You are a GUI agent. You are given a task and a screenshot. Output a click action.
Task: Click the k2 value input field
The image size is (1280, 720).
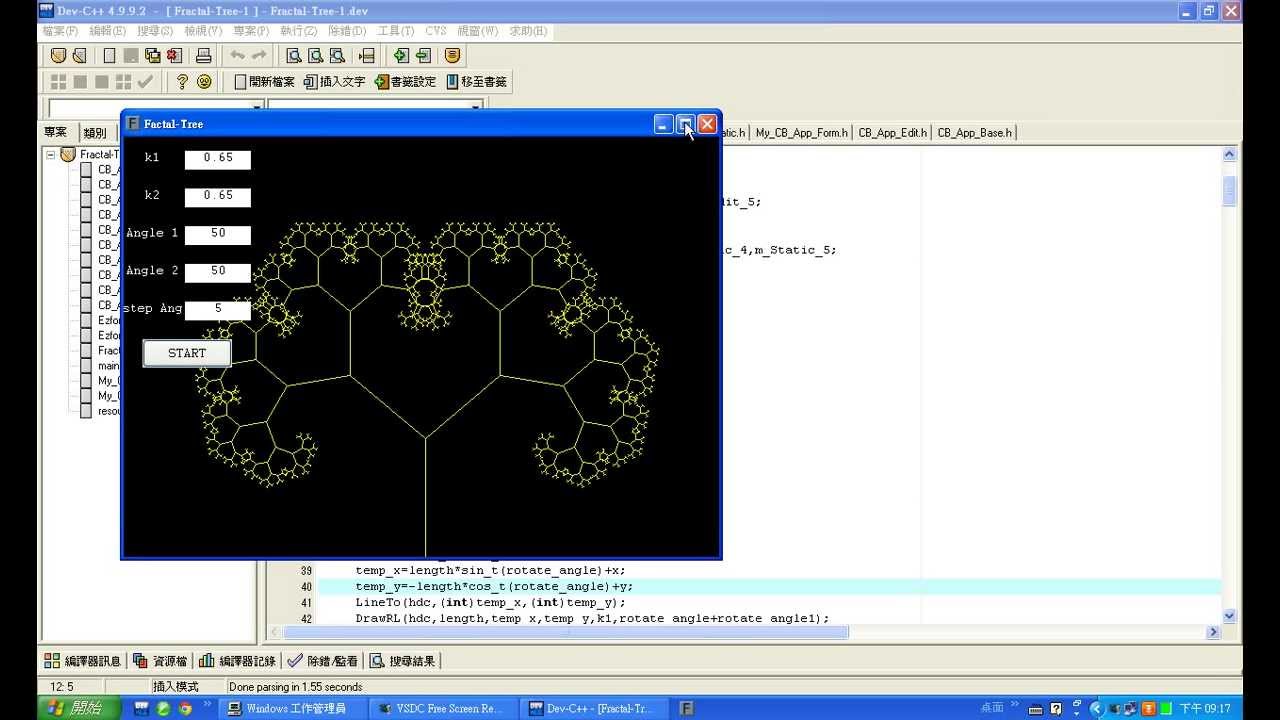coord(218,196)
